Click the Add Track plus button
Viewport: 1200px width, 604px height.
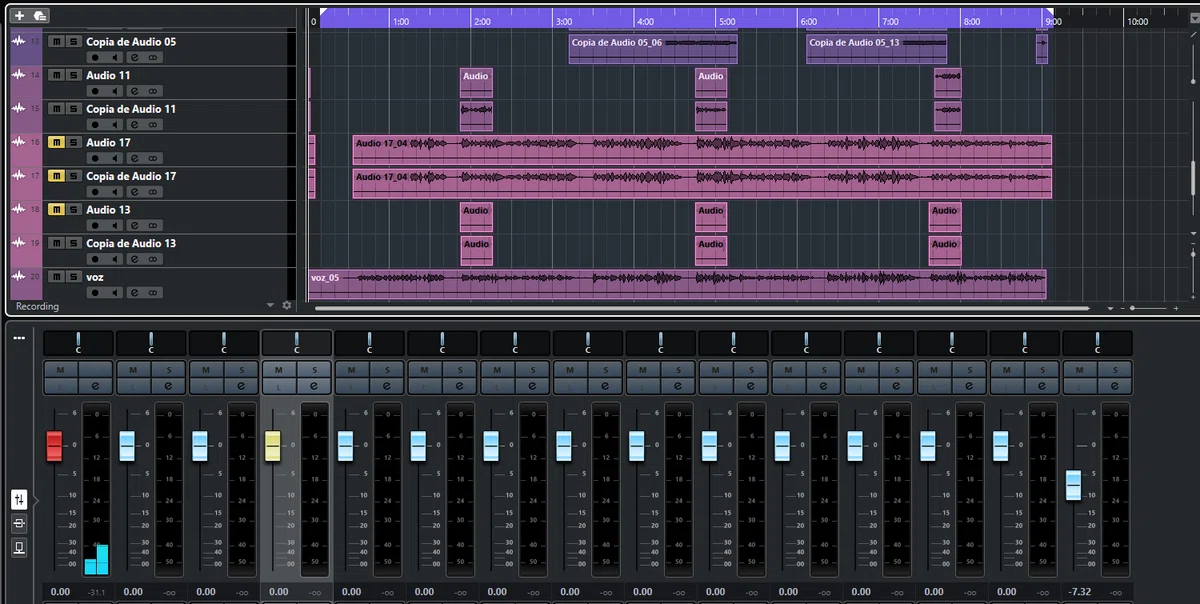(19, 15)
